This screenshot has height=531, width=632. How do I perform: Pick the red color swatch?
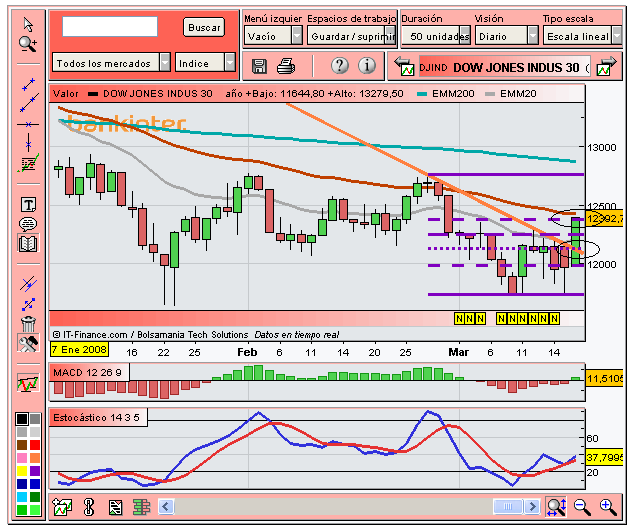35,445
